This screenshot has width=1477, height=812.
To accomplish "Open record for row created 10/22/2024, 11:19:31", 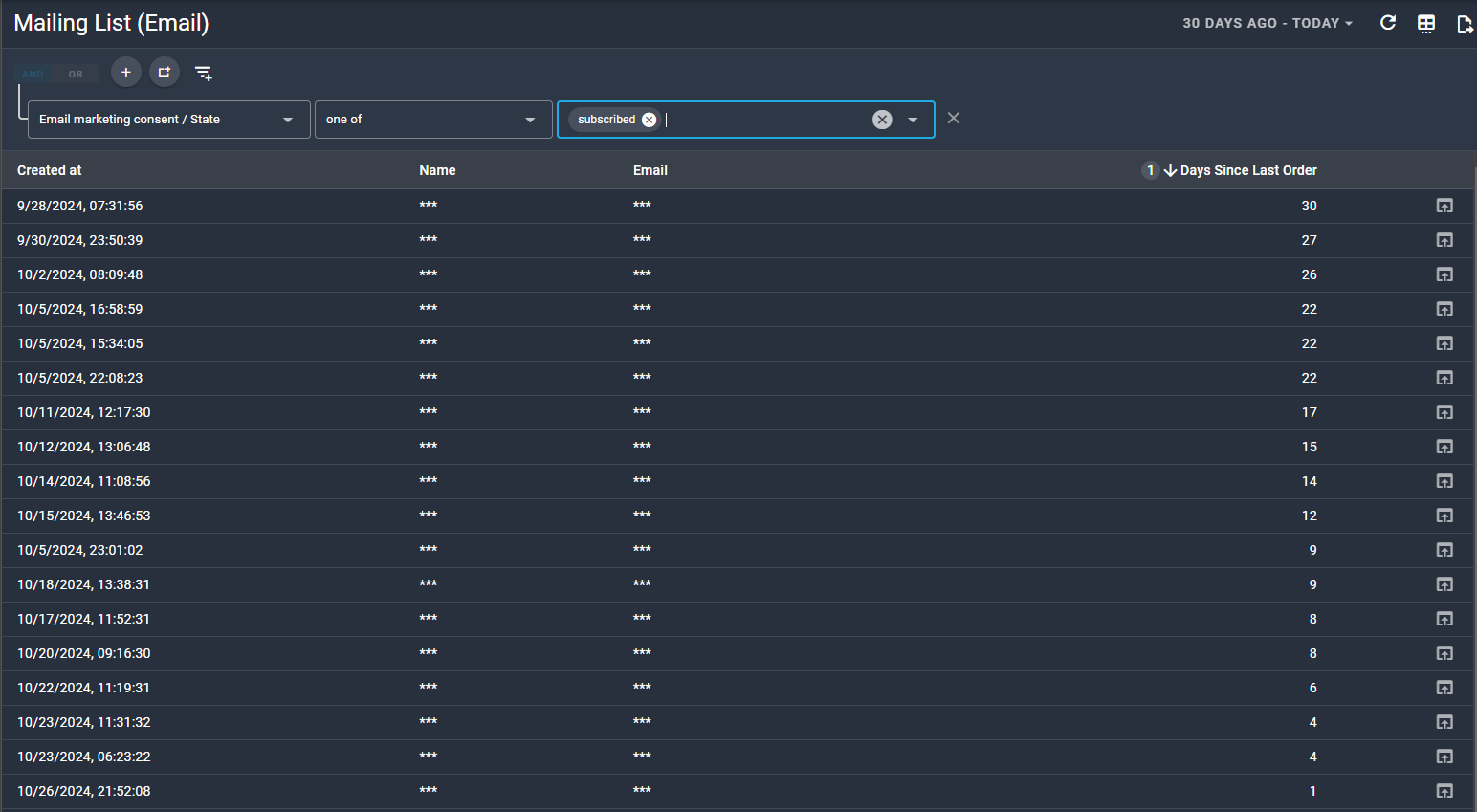I will tap(1444, 688).
